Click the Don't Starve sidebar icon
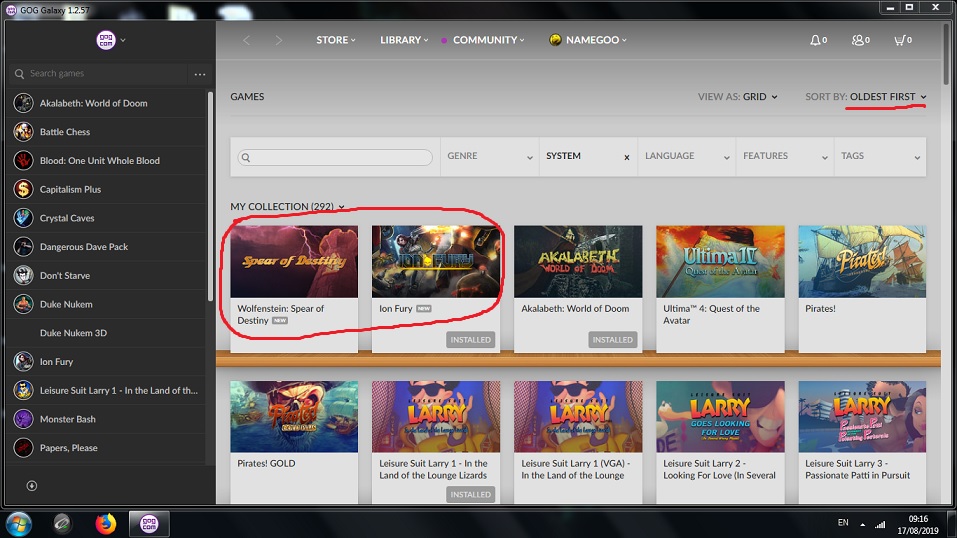This screenshot has height=538, width=957. pos(23,275)
